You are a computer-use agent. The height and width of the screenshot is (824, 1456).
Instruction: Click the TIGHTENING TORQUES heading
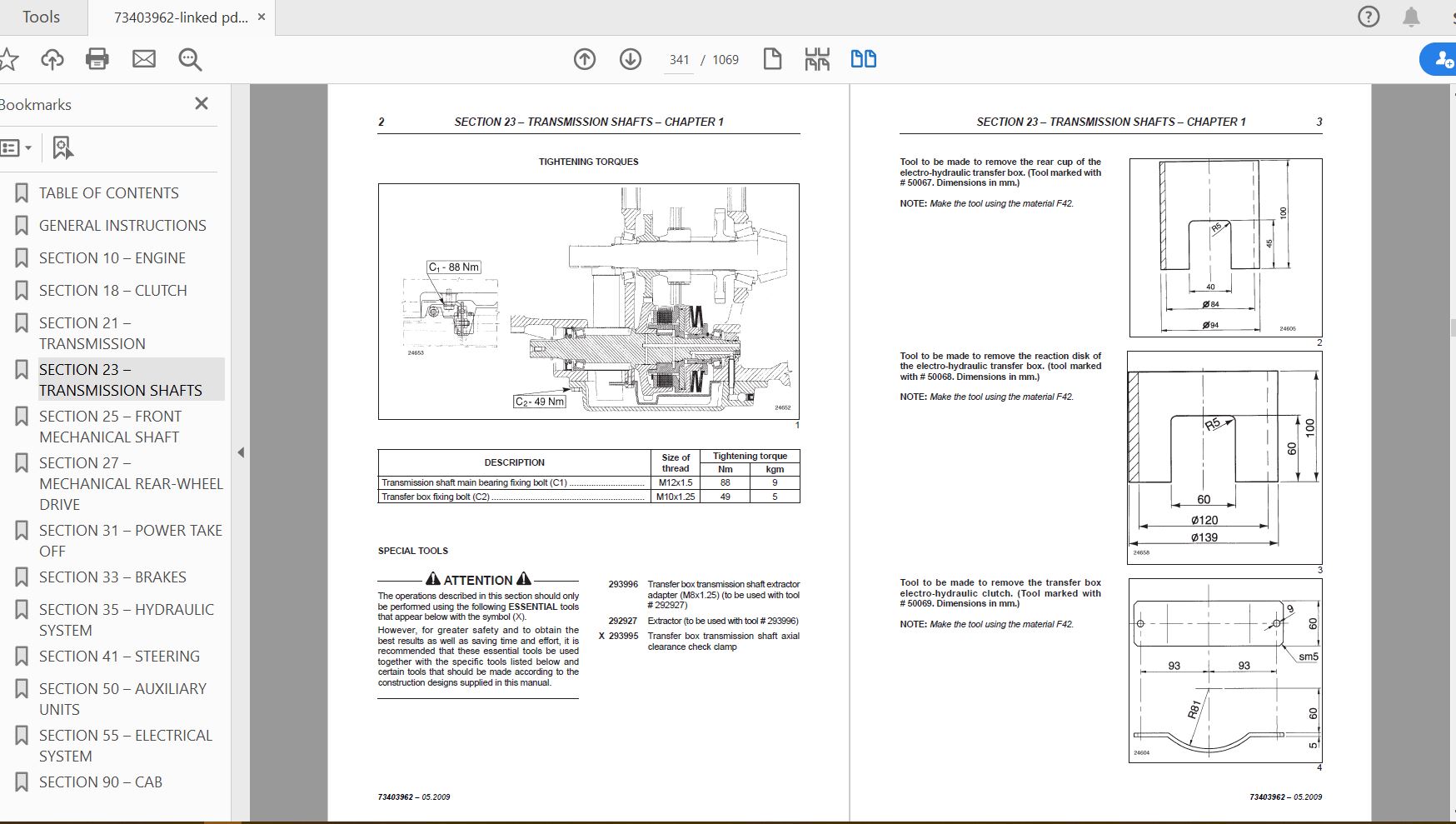tap(588, 162)
